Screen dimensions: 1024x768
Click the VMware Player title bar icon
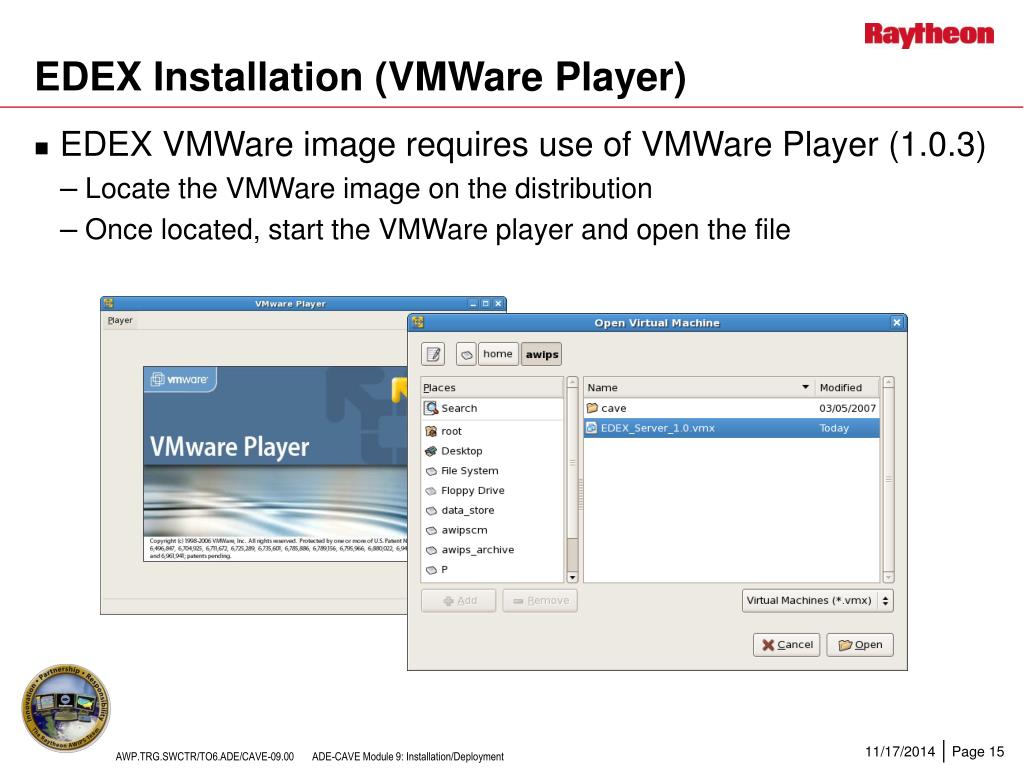coord(109,304)
